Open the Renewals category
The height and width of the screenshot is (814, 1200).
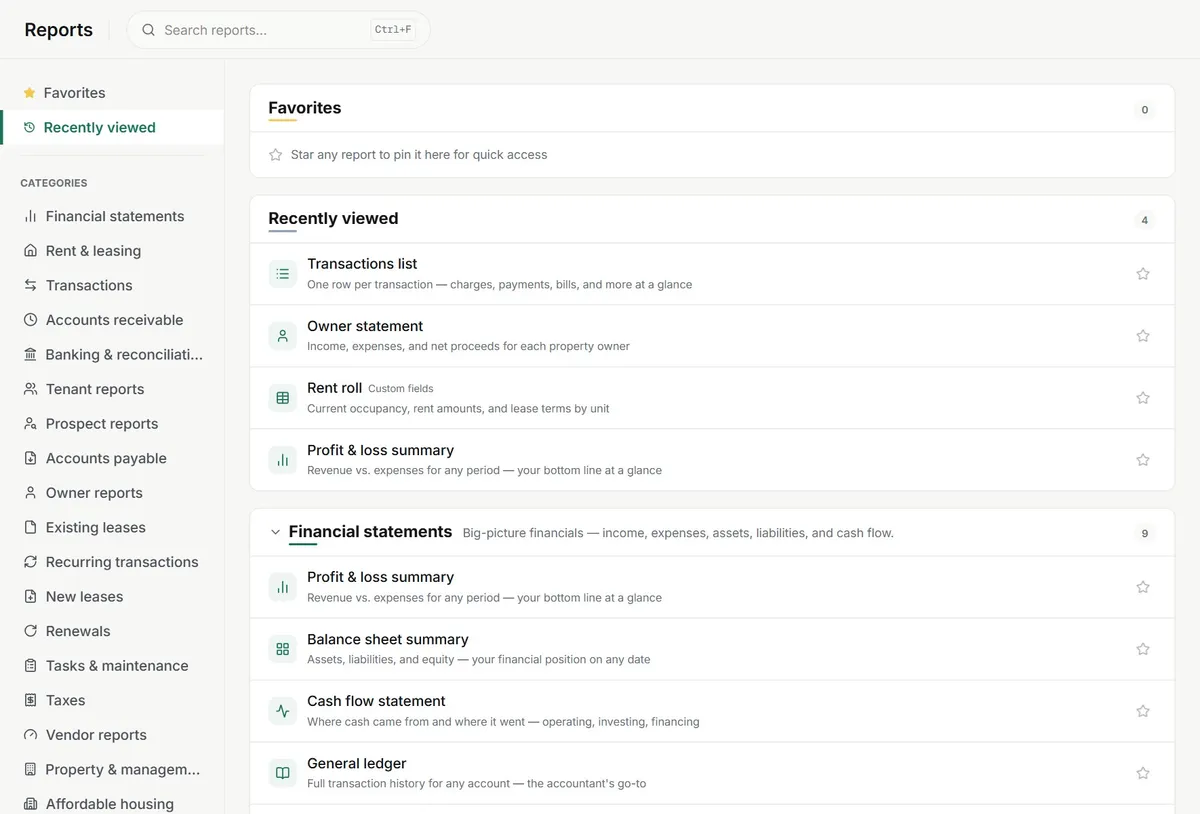(x=112, y=631)
